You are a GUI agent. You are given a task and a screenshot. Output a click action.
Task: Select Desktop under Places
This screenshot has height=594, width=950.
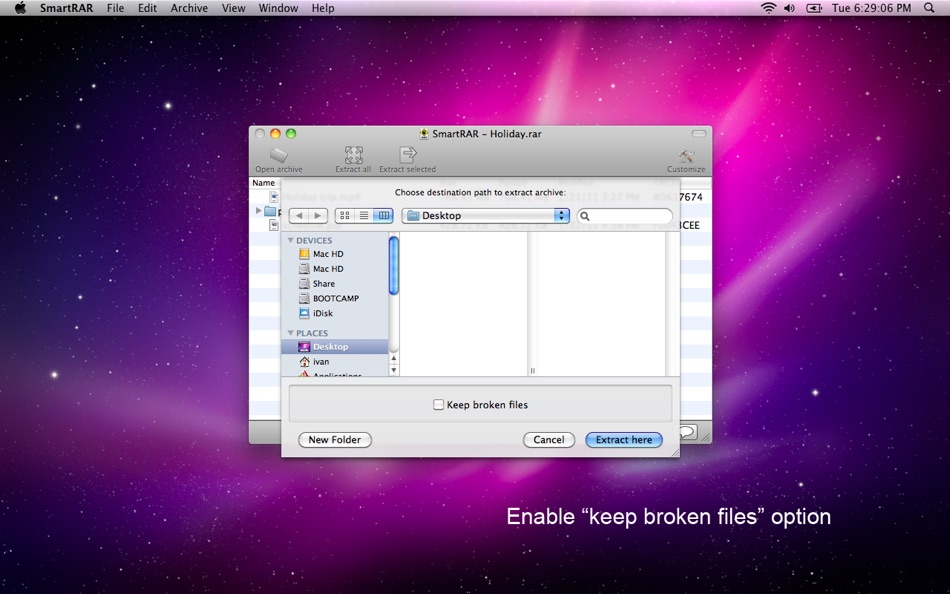tap(335, 347)
